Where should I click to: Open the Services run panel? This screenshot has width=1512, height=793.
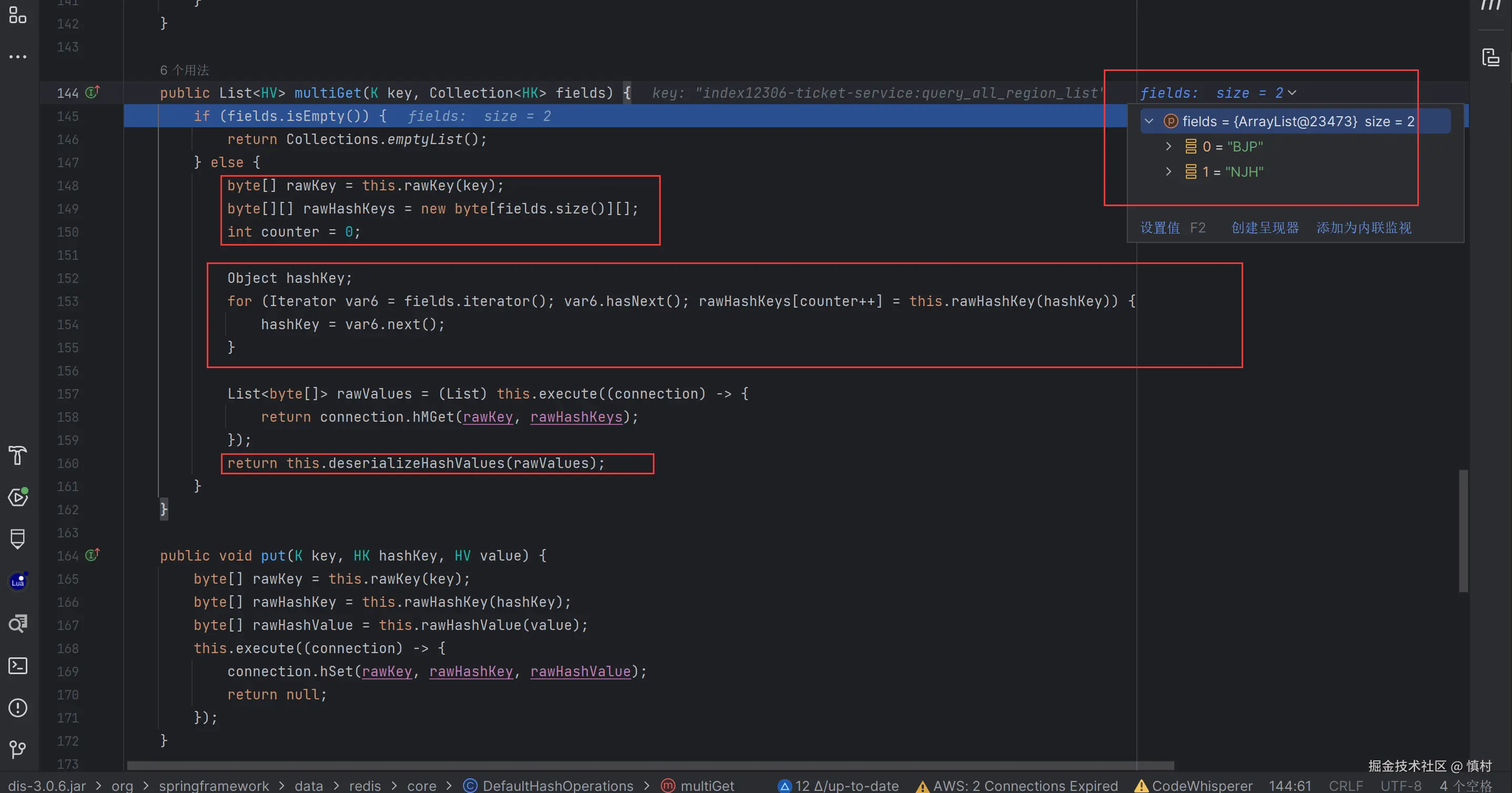[17, 497]
